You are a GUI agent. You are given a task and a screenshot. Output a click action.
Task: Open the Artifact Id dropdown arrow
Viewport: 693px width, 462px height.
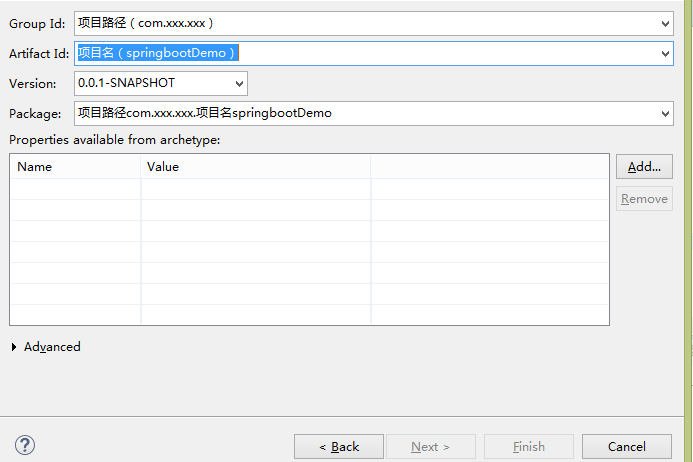[665, 54]
